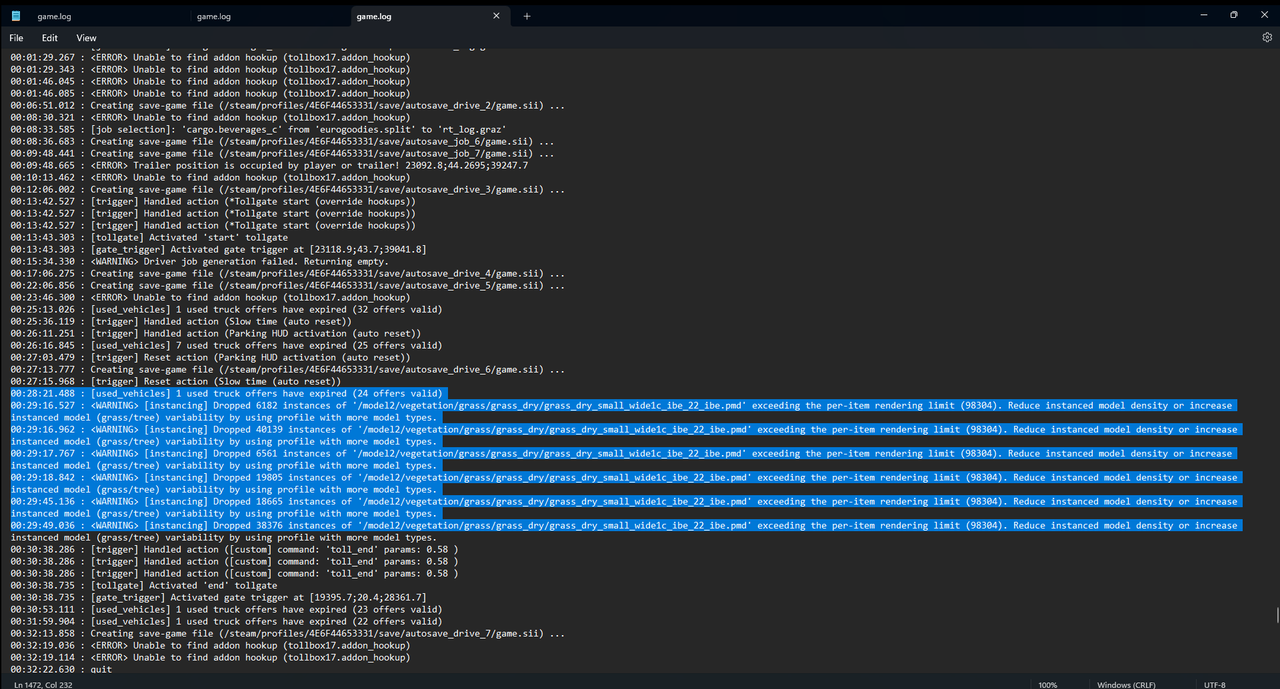The height and width of the screenshot is (689, 1280).
Task: Click the Notepad app icon in title bar
Action: (x=16, y=16)
